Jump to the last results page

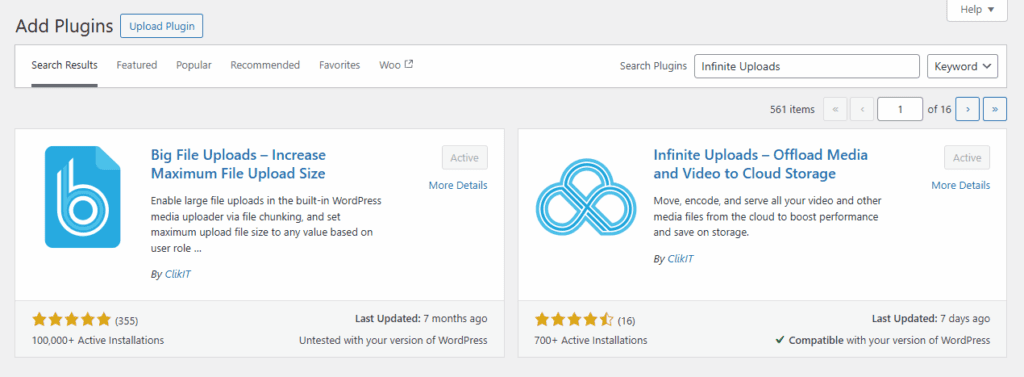click(995, 109)
